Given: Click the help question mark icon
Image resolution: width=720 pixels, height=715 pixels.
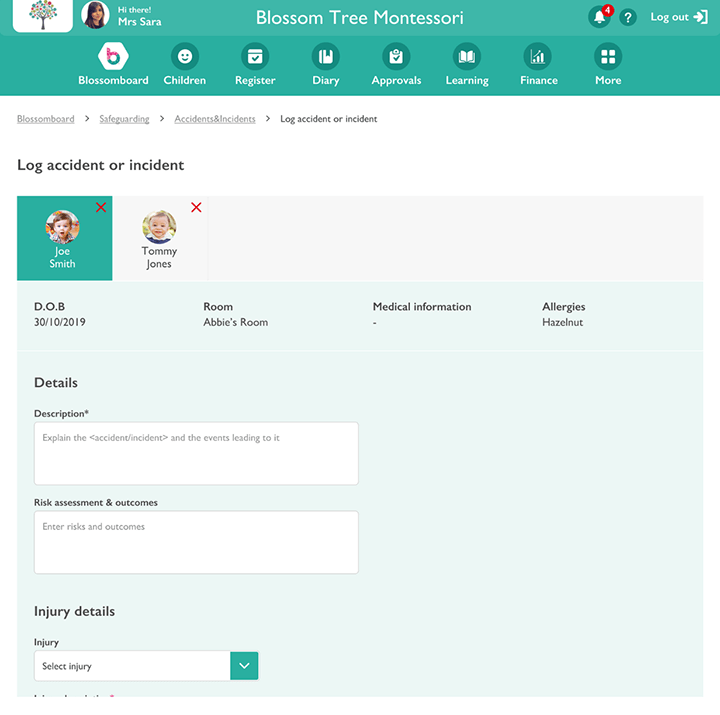Looking at the screenshot, I should tap(628, 18).
